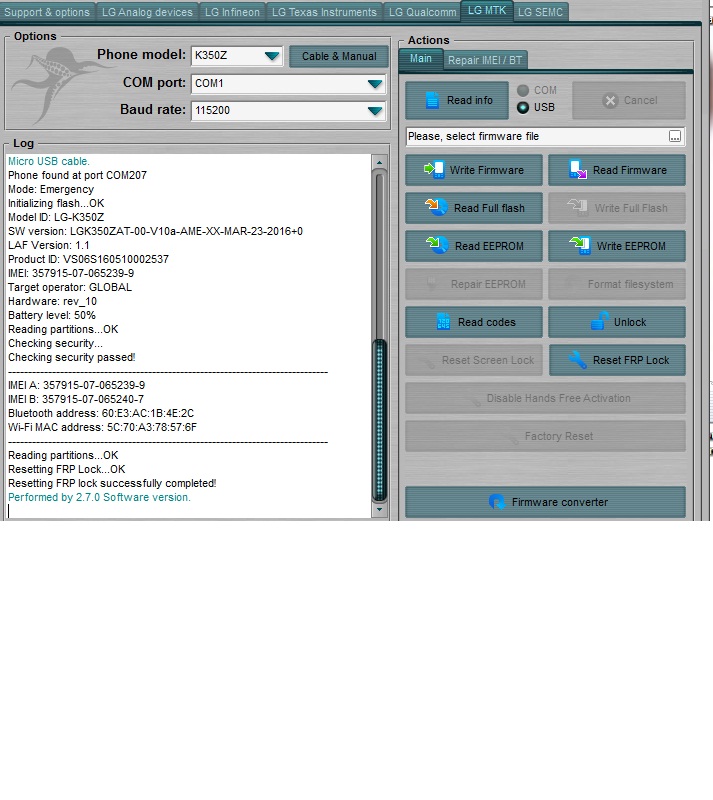Viewport: 713px width, 800px height.
Task: Switch to LG SEMC tab
Action: pos(540,12)
